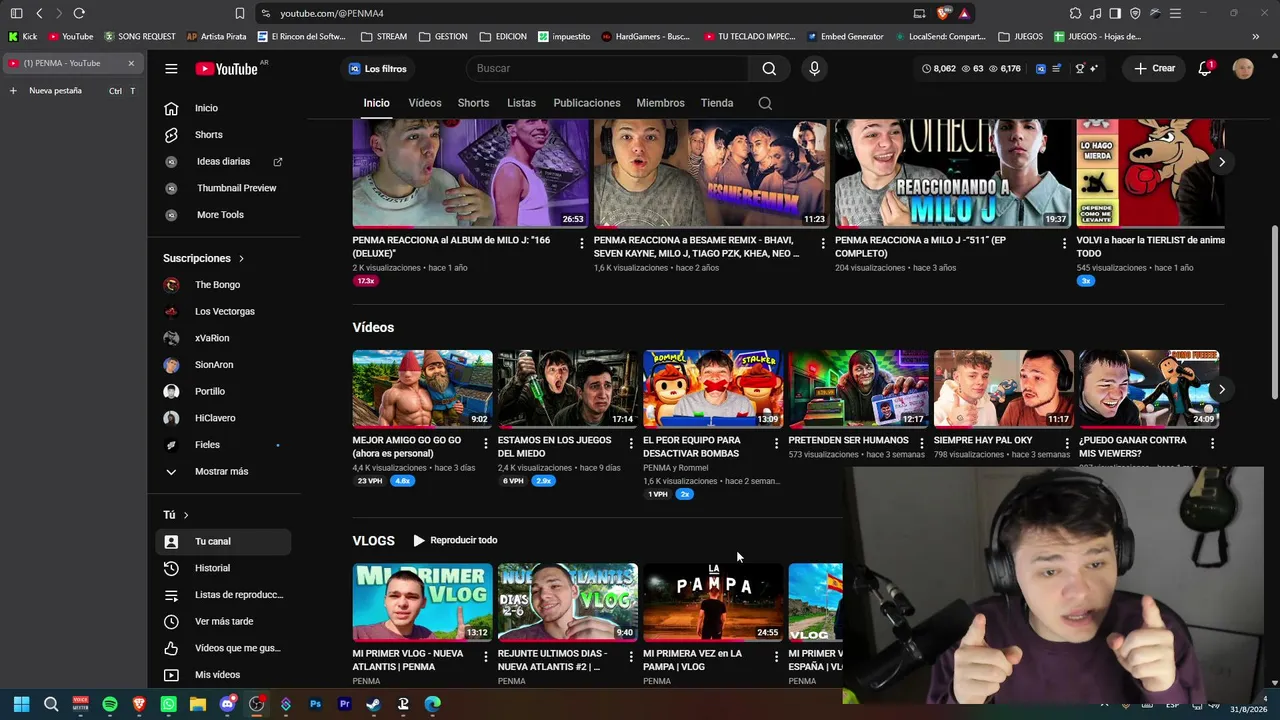1280x720 pixels.
Task: Open the Kick bookmark
Action: pos(23,37)
